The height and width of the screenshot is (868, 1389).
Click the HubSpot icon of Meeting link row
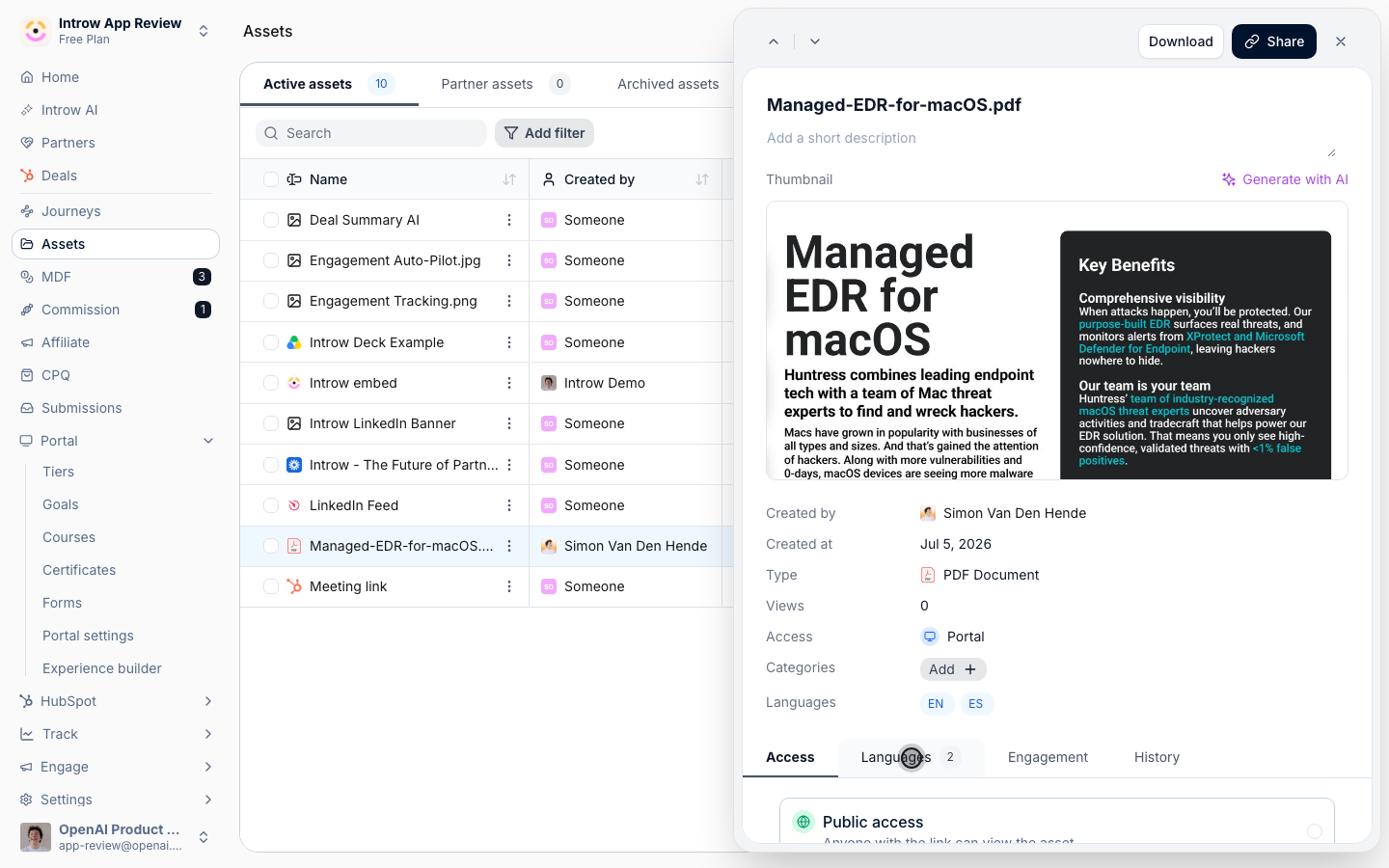tap(294, 586)
